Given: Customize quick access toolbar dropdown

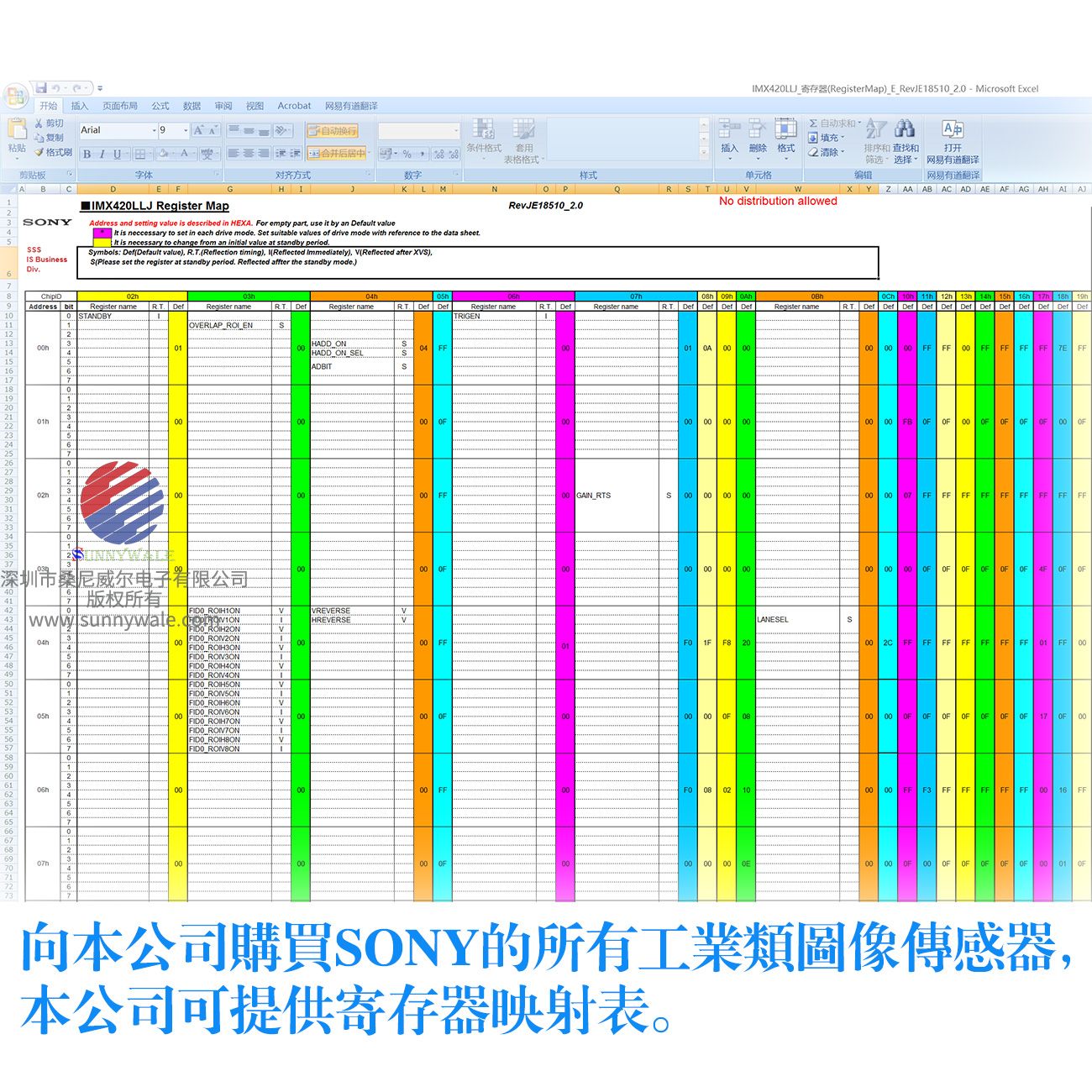Looking at the screenshot, I should [99, 88].
